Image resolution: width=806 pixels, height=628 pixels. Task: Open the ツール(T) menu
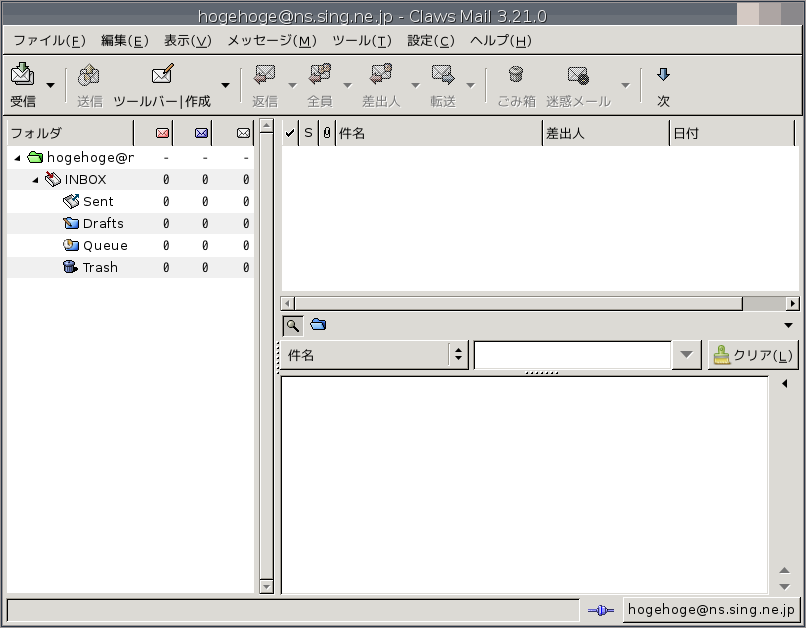pyautogui.click(x=362, y=41)
